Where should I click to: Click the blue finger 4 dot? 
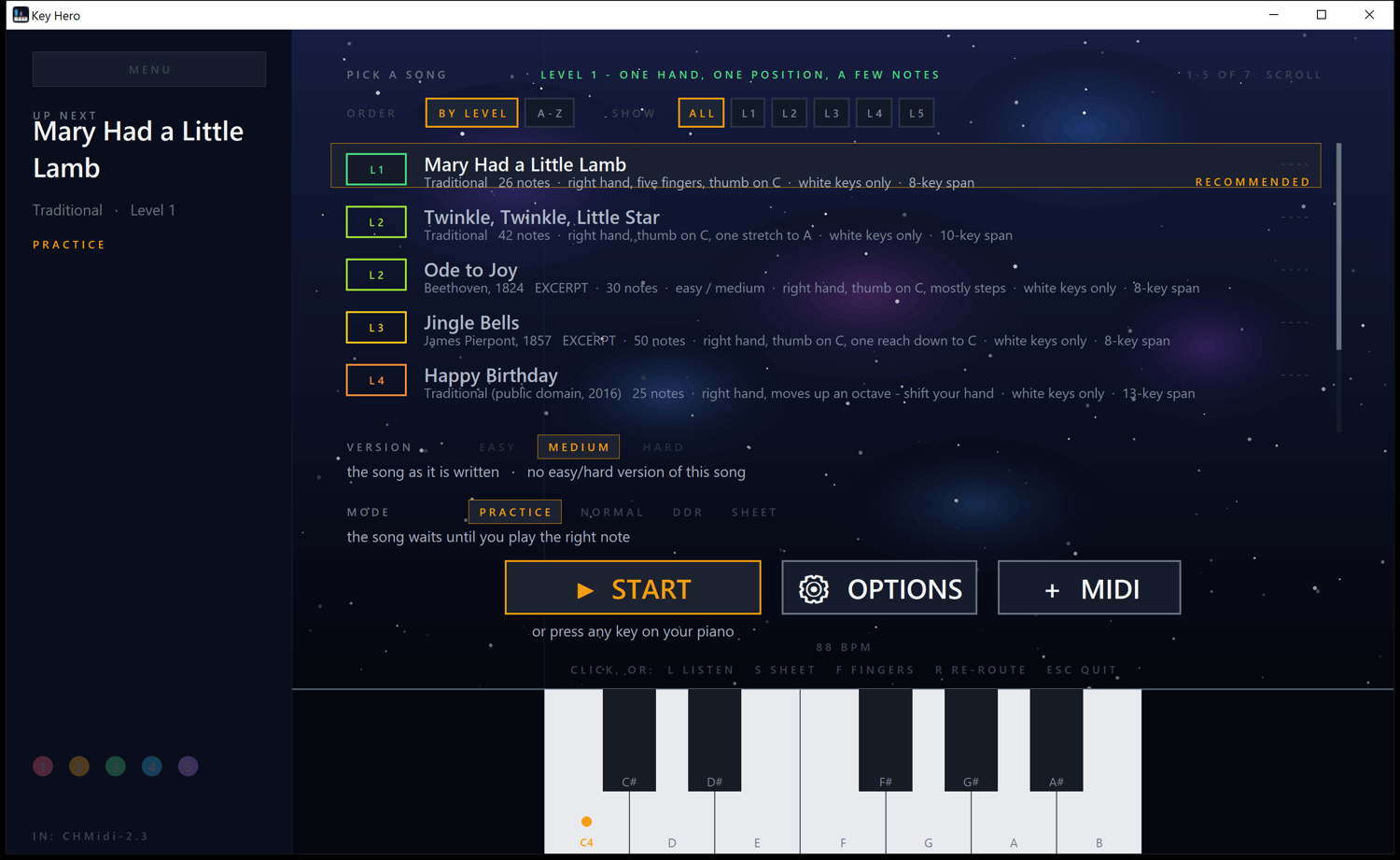pyautogui.click(x=152, y=767)
